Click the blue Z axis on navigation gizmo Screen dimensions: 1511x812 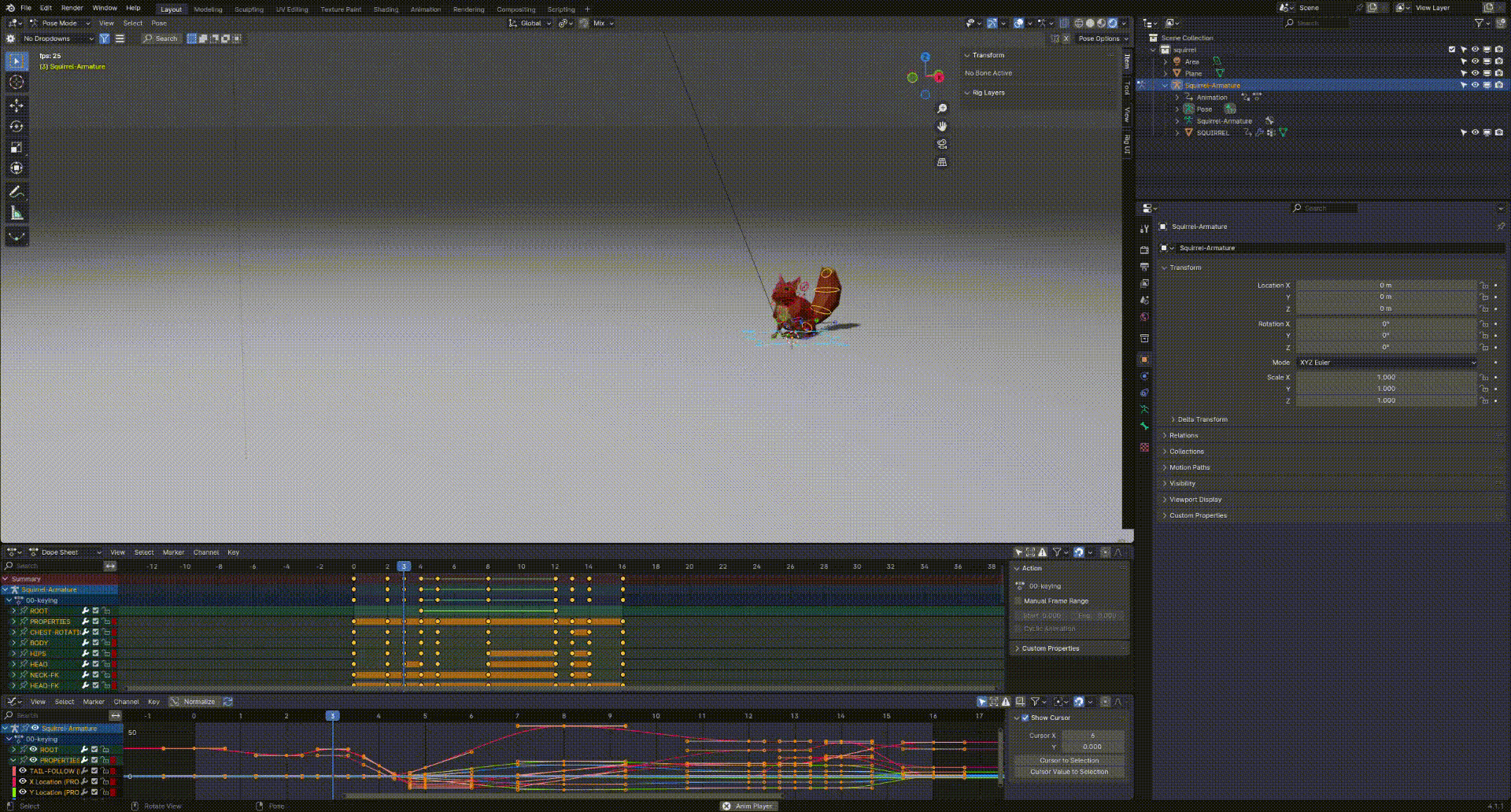[x=925, y=57]
